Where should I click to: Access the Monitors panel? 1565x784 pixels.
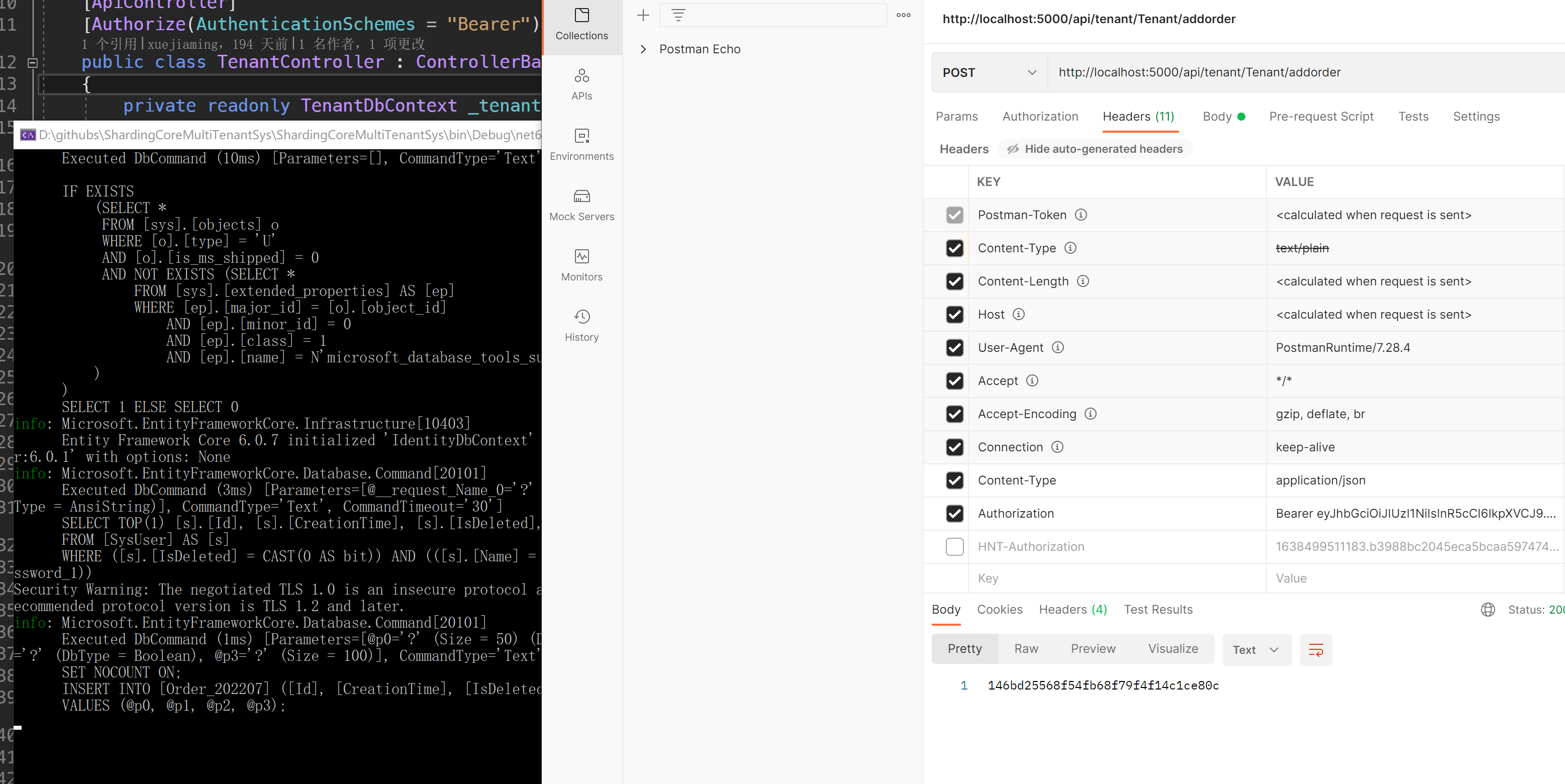coord(581,265)
